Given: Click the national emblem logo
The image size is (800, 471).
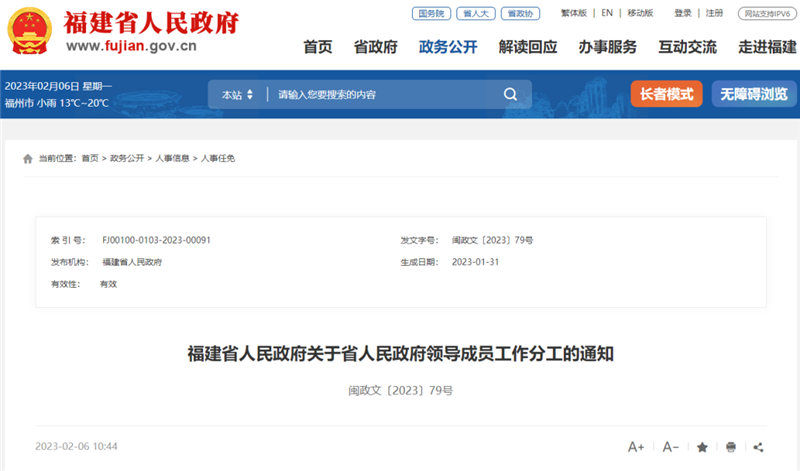Looking at the screenshot, I should coord(29,32).
